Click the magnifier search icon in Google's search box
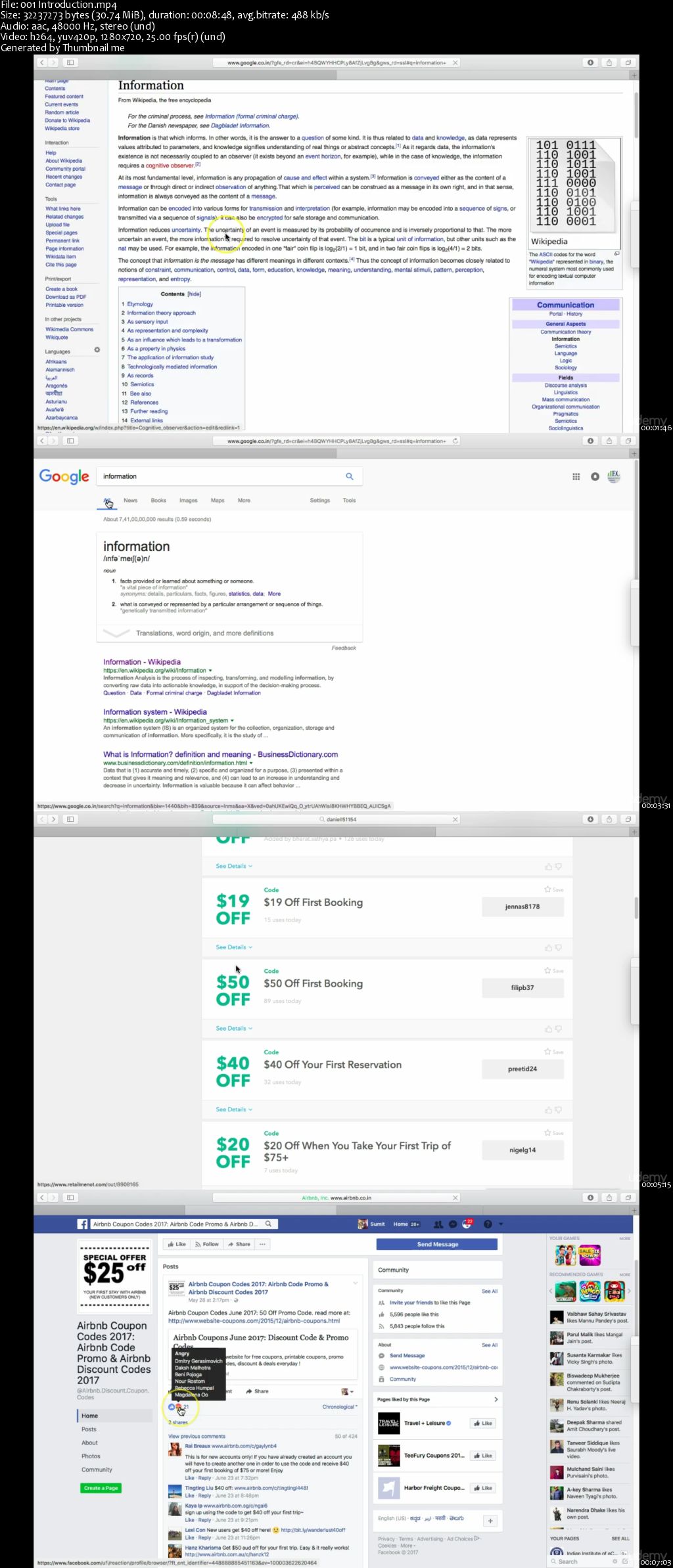This screenshot has height=1568, width=673. tap(350, 476)
